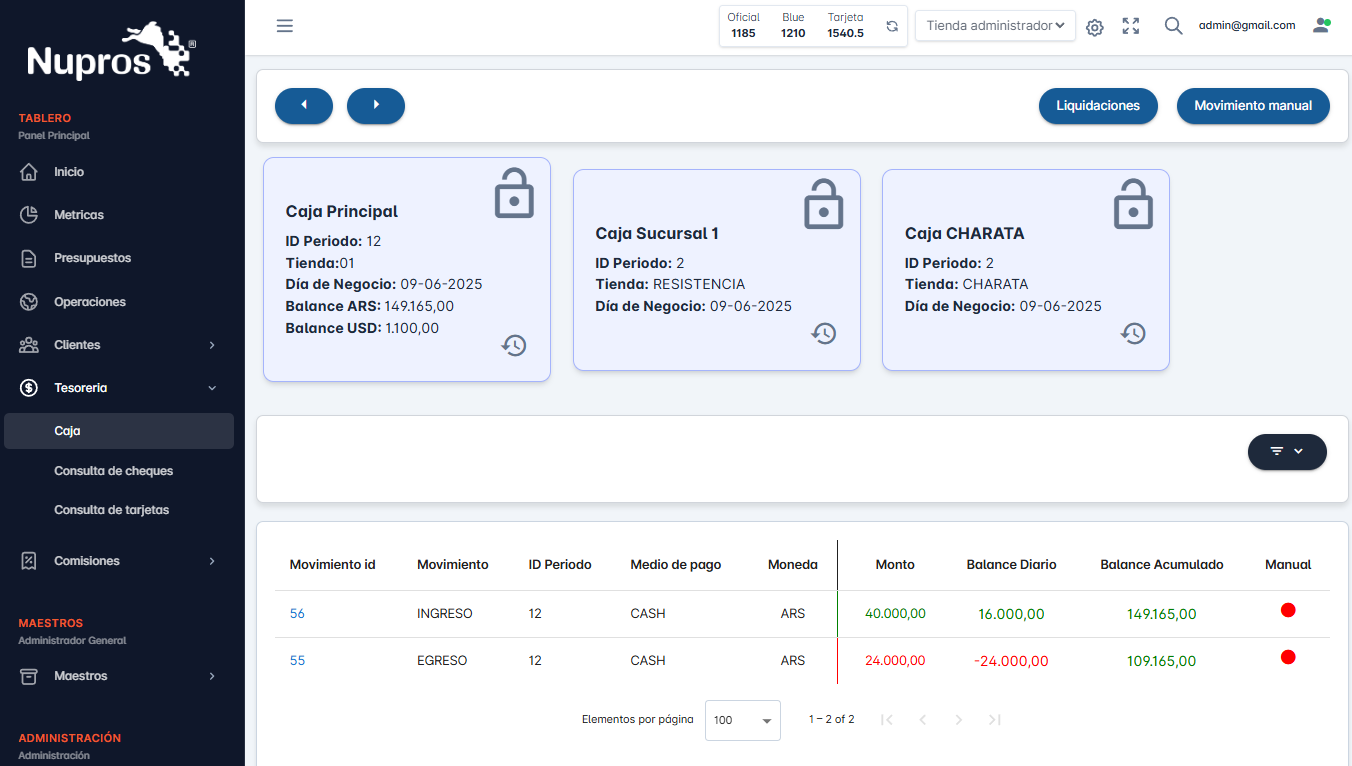Click the INGRESO movement cell
The height and width of the screenshot is (766, 1352).
(x=445, y=614)
